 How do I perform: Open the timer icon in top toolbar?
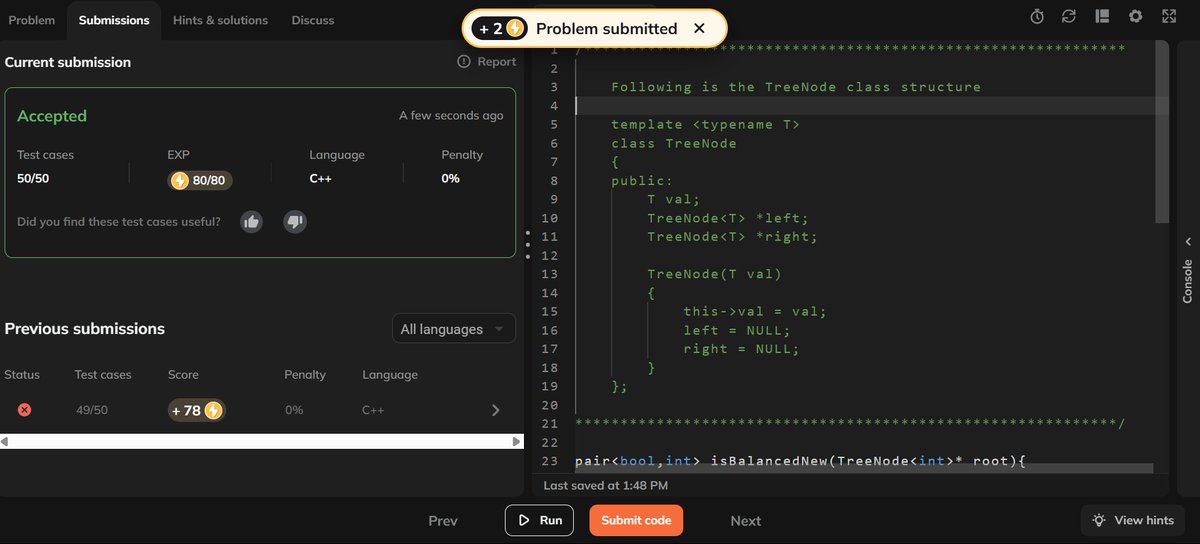point(1037,16)
